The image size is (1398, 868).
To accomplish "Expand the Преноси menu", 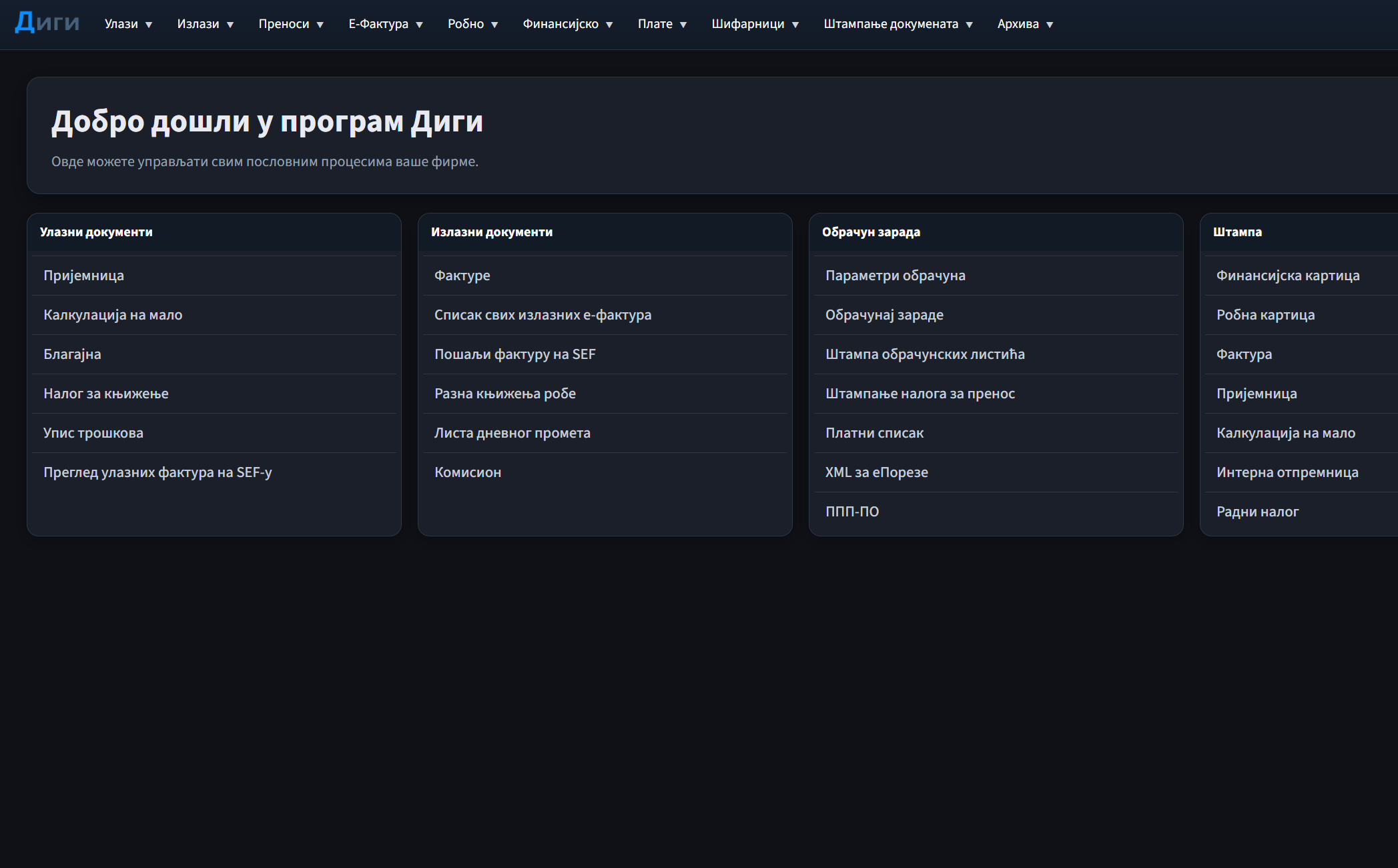I will 291,24.
